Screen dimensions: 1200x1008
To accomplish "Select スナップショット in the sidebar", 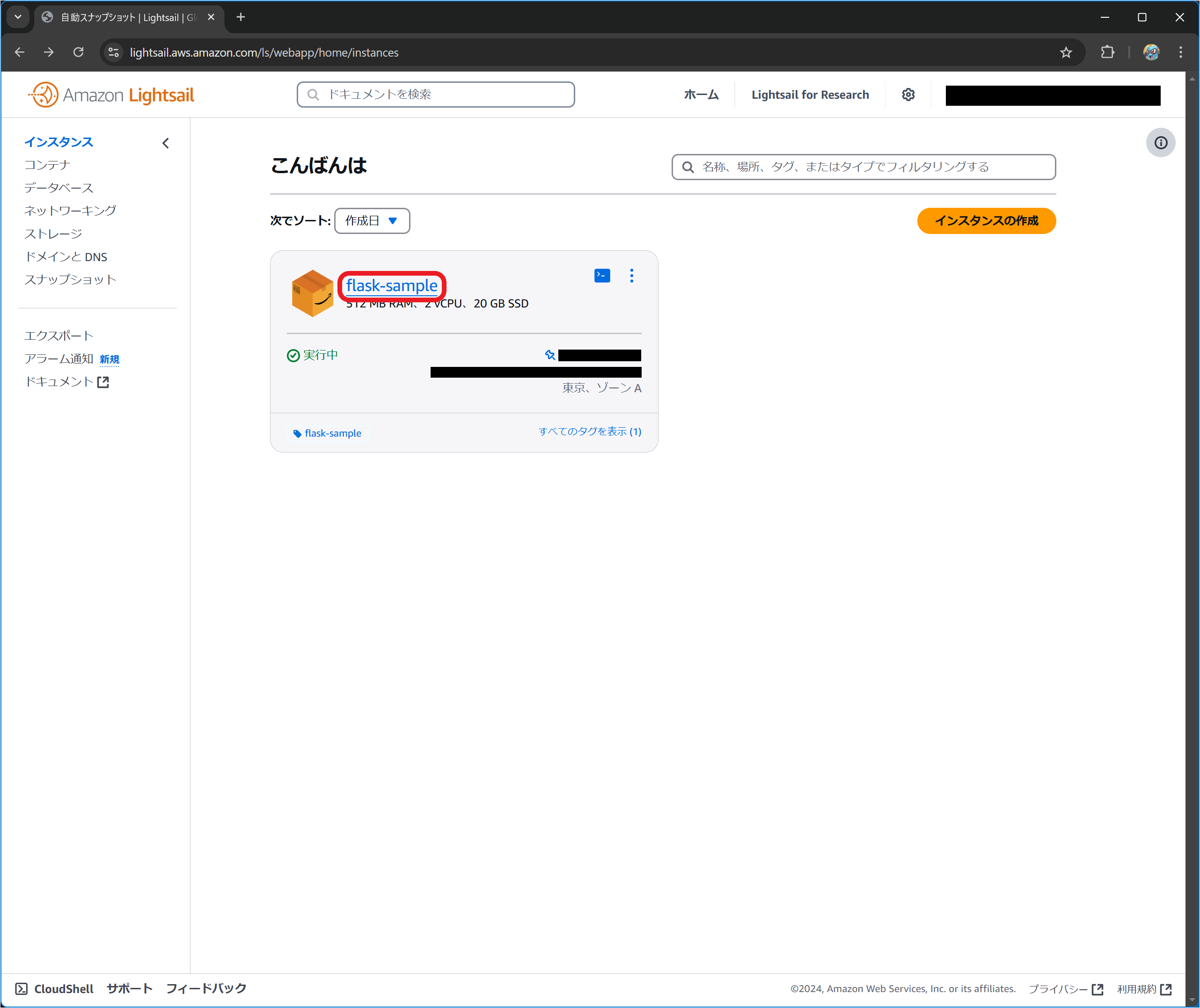I will click(70, 279).
